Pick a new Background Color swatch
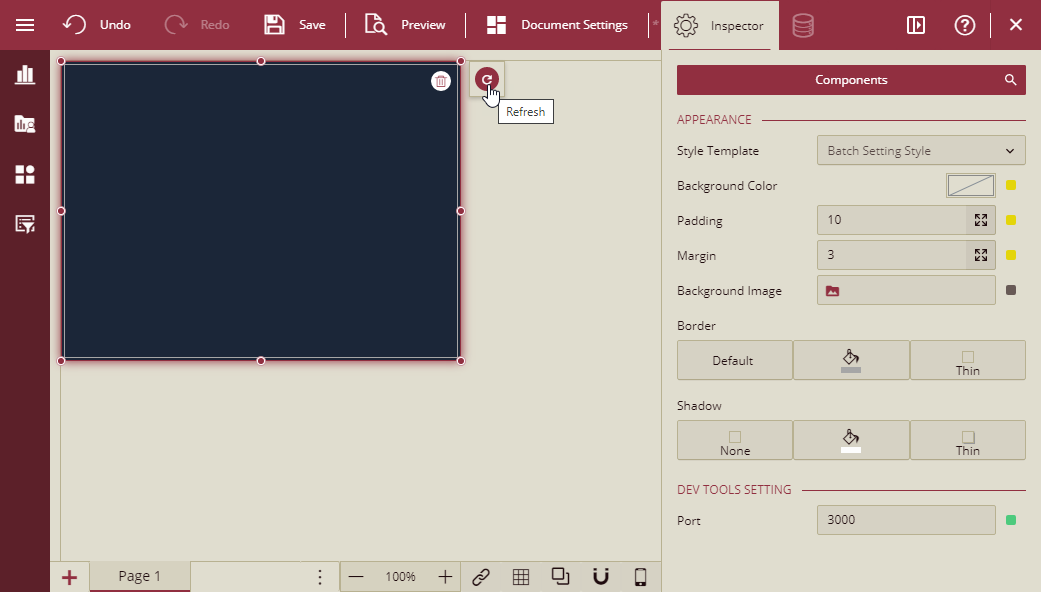 tap(971, 185)
